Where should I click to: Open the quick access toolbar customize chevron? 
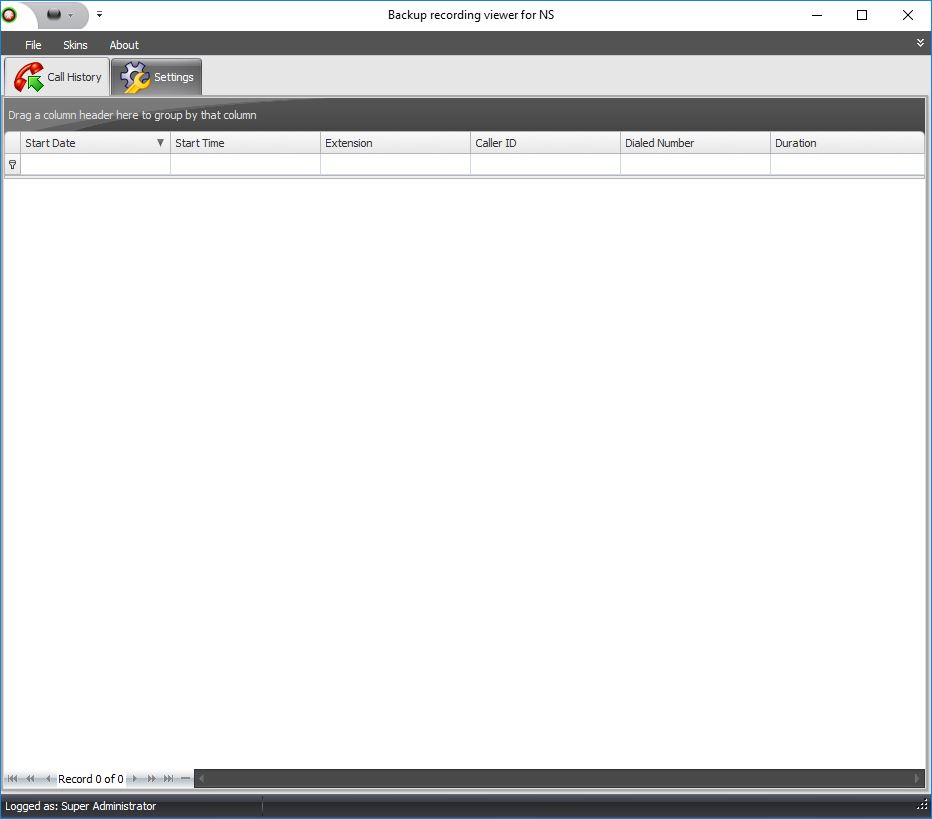point(99,14)
